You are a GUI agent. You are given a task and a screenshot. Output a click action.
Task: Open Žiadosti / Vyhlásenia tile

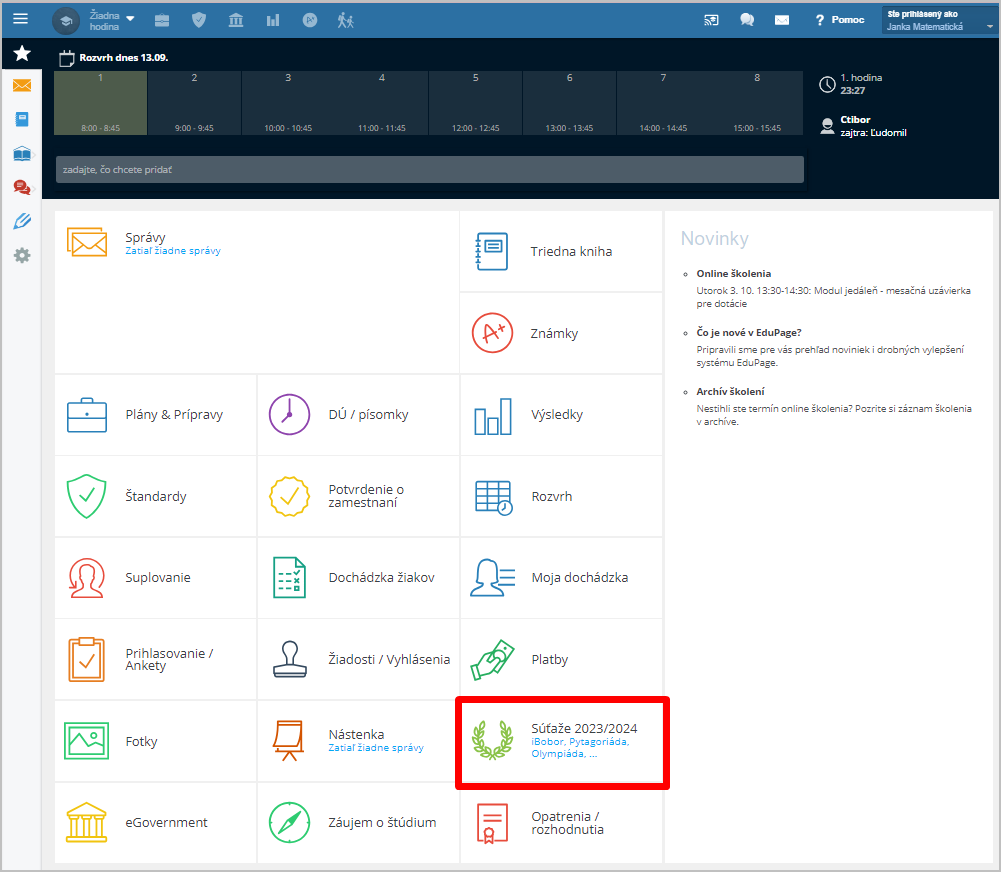pos(358,659)
